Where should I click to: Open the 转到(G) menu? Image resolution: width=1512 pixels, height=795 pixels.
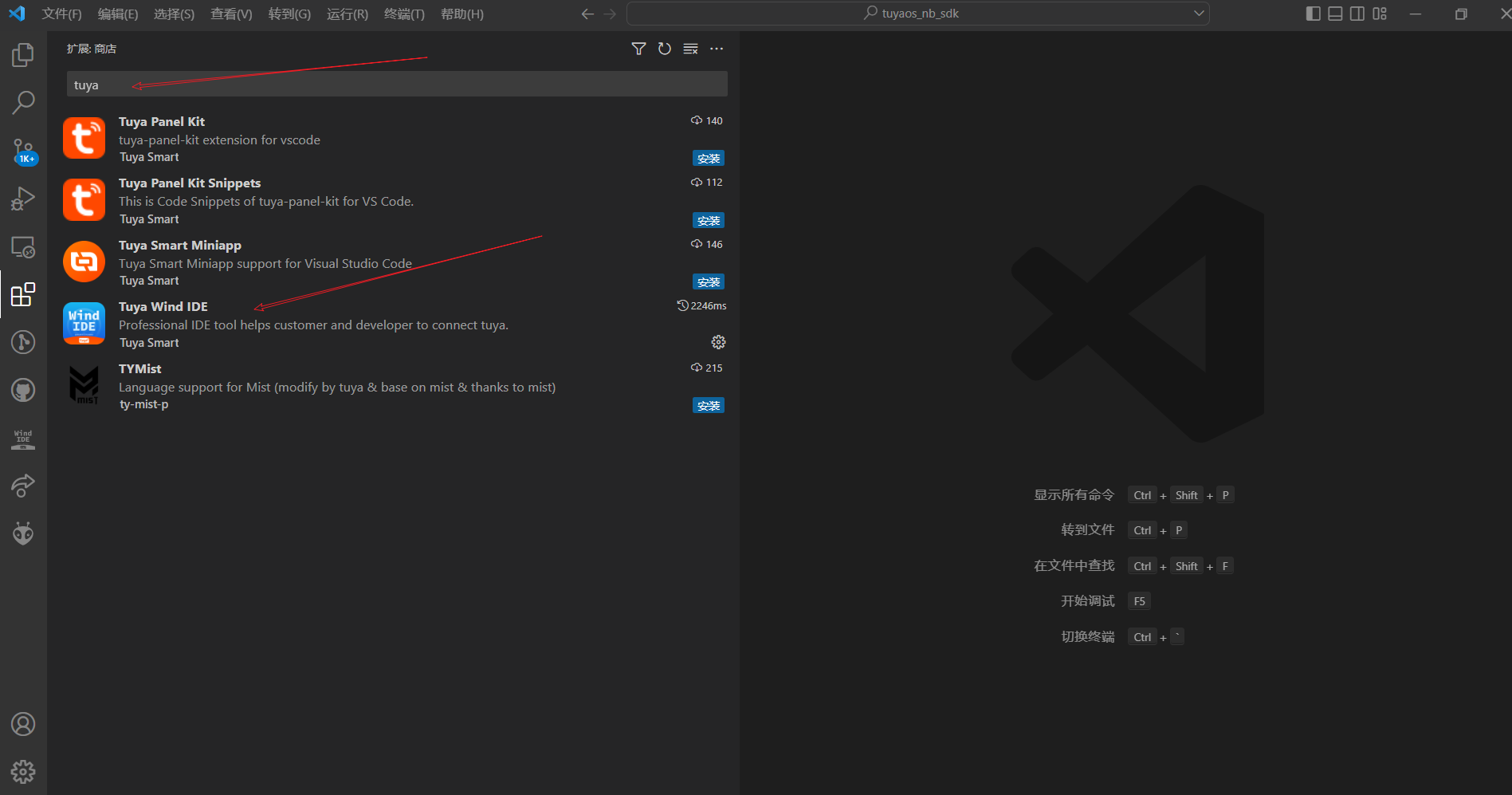coord(289,14)
